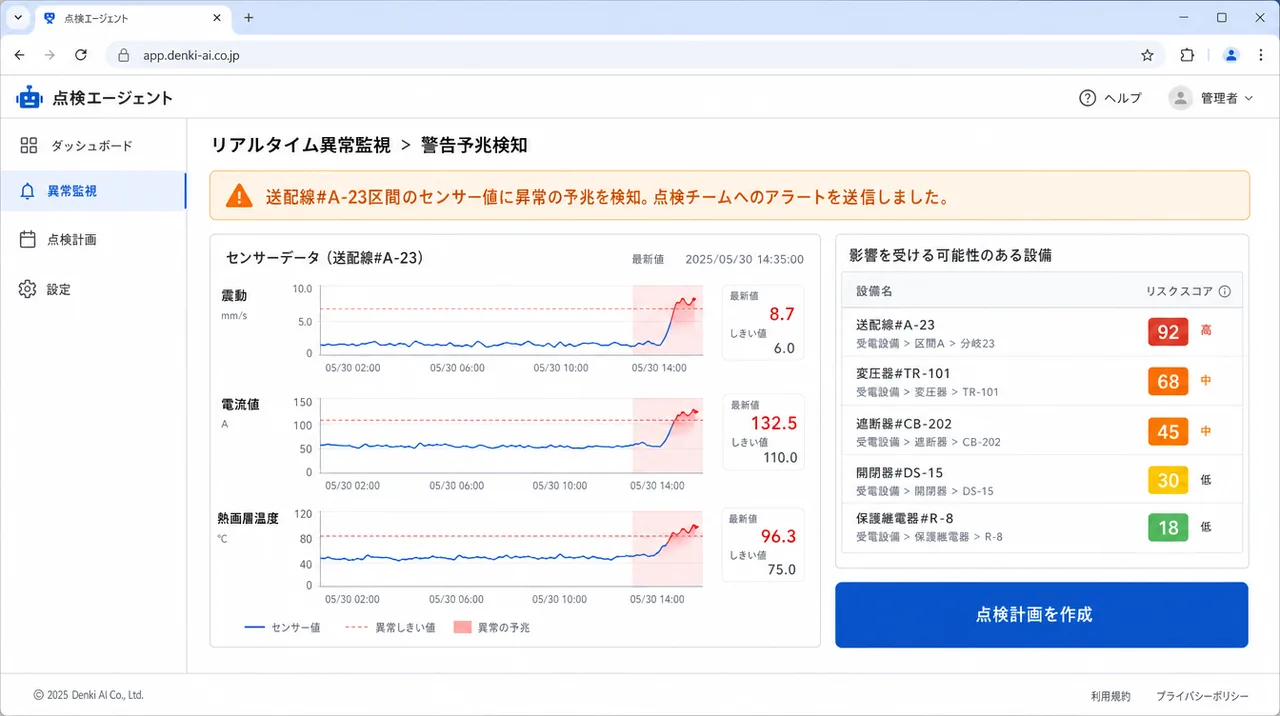
Task: Click the 電流値 latest value 132.5
Action: 772,423
